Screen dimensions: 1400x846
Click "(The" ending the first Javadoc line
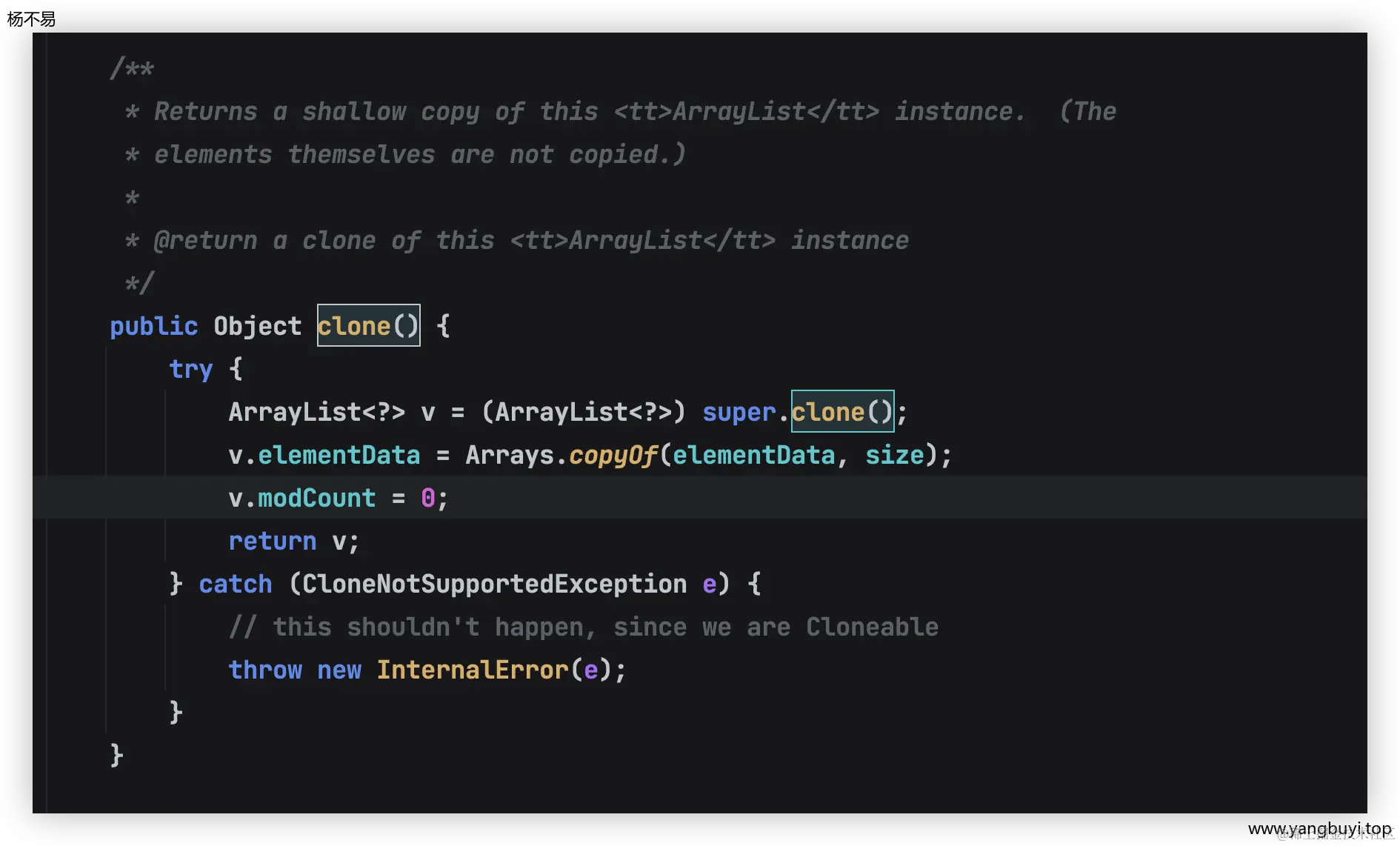[x=1087, y=111]
